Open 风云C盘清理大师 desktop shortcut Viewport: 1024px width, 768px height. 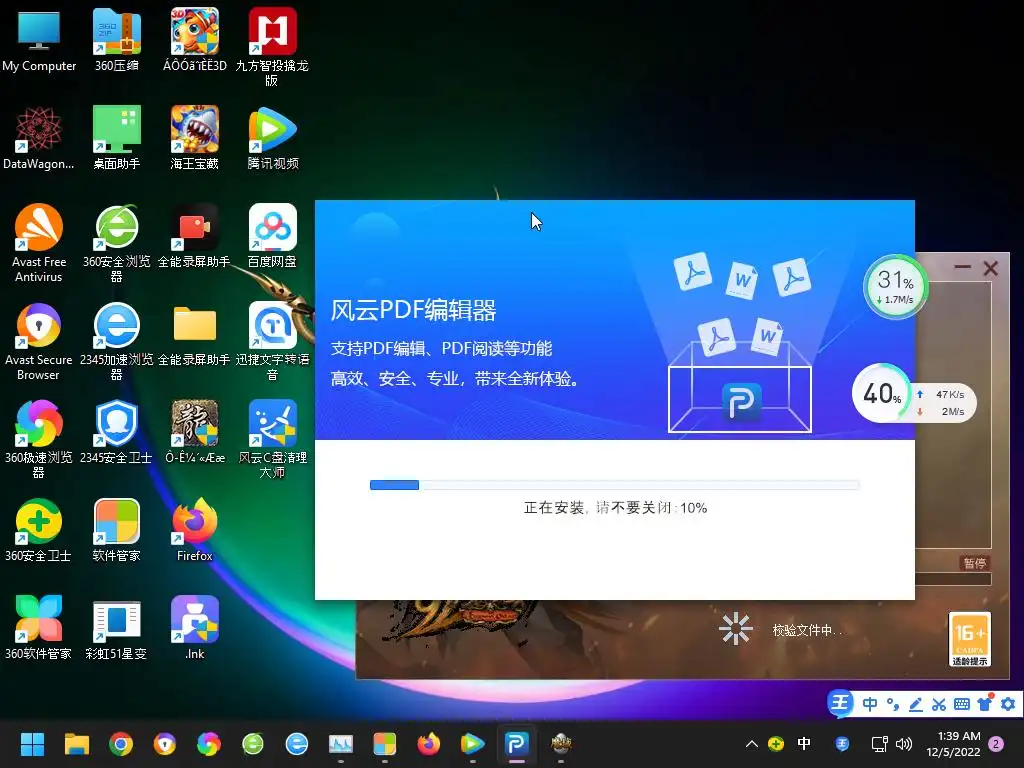point(272,440)
